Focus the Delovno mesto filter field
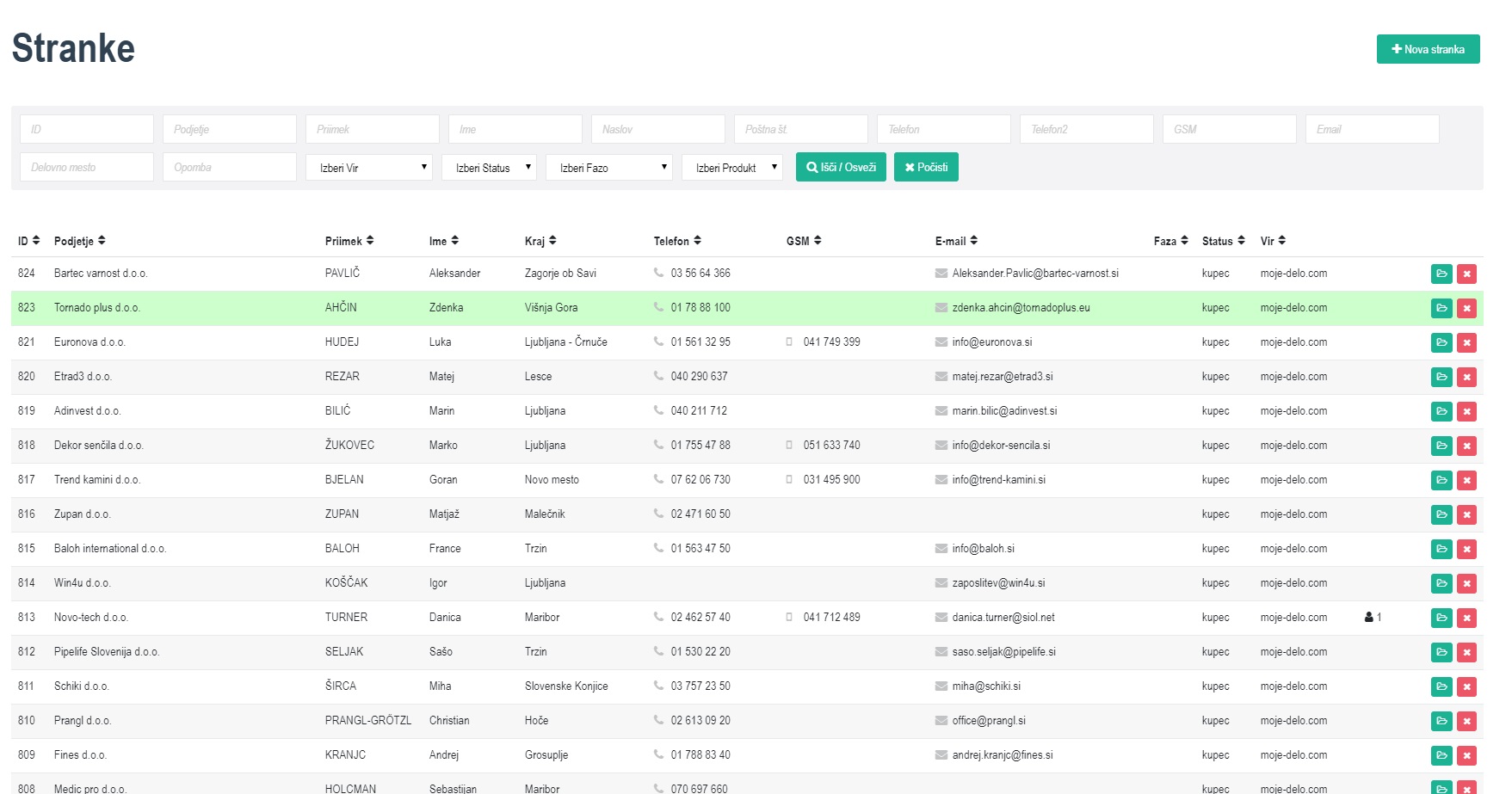Viewport: 1512px width, 794px height. click(x=87, y=167)
